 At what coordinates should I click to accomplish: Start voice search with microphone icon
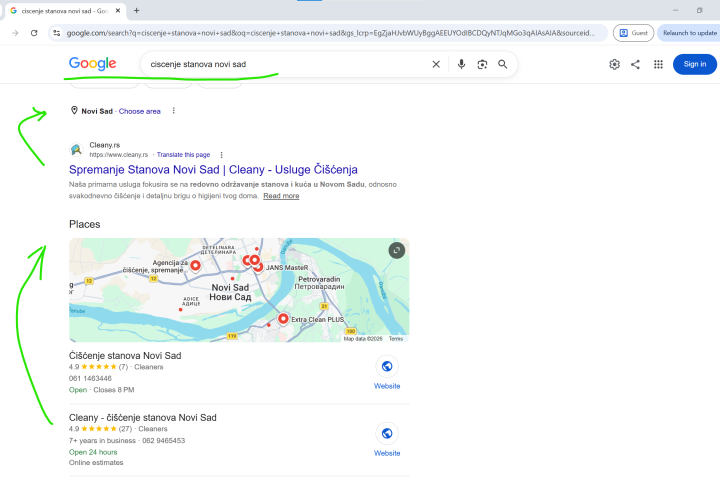pos(461,64)
